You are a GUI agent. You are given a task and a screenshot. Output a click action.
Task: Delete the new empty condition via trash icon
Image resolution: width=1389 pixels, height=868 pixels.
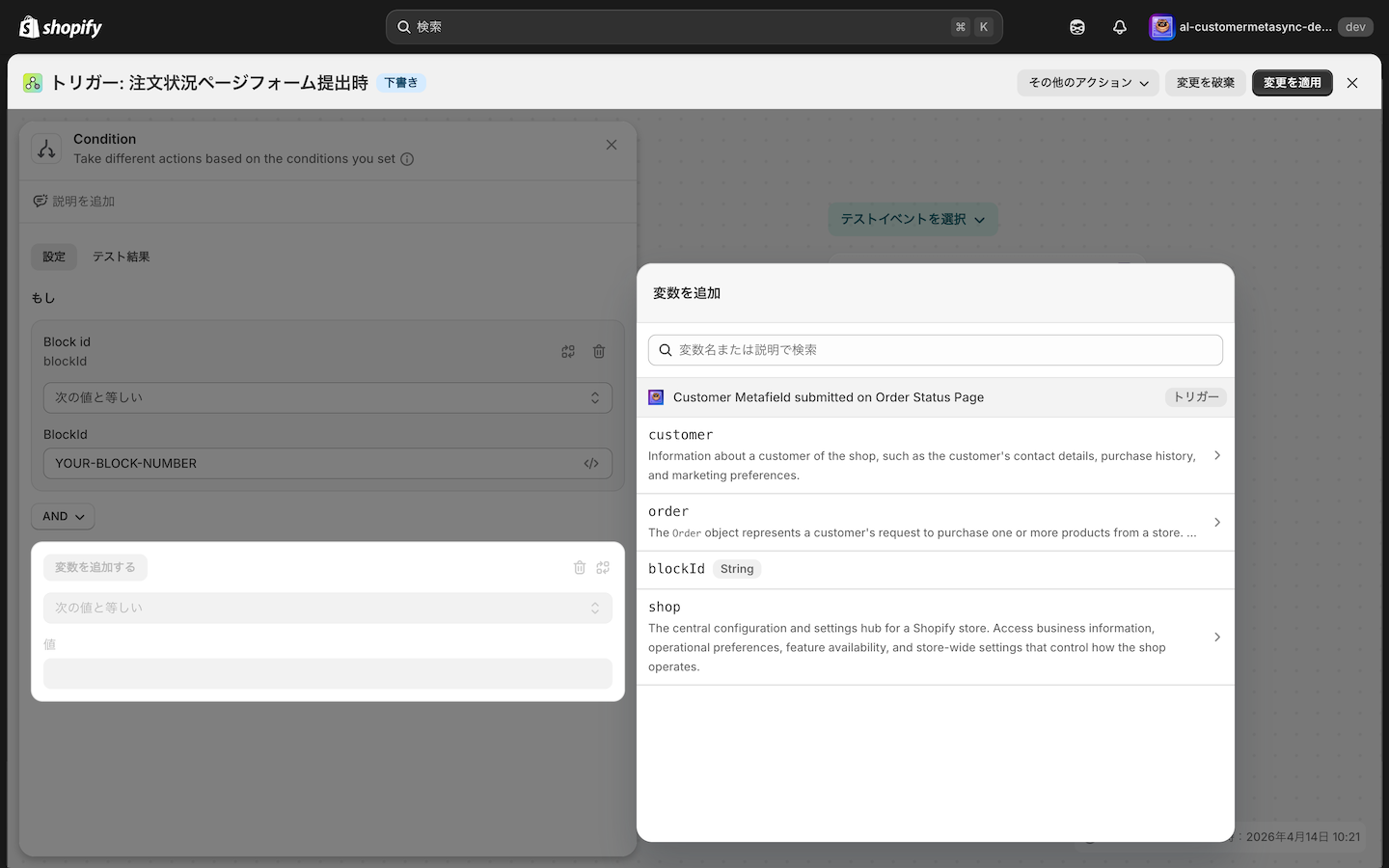click(x=580, y=568)
